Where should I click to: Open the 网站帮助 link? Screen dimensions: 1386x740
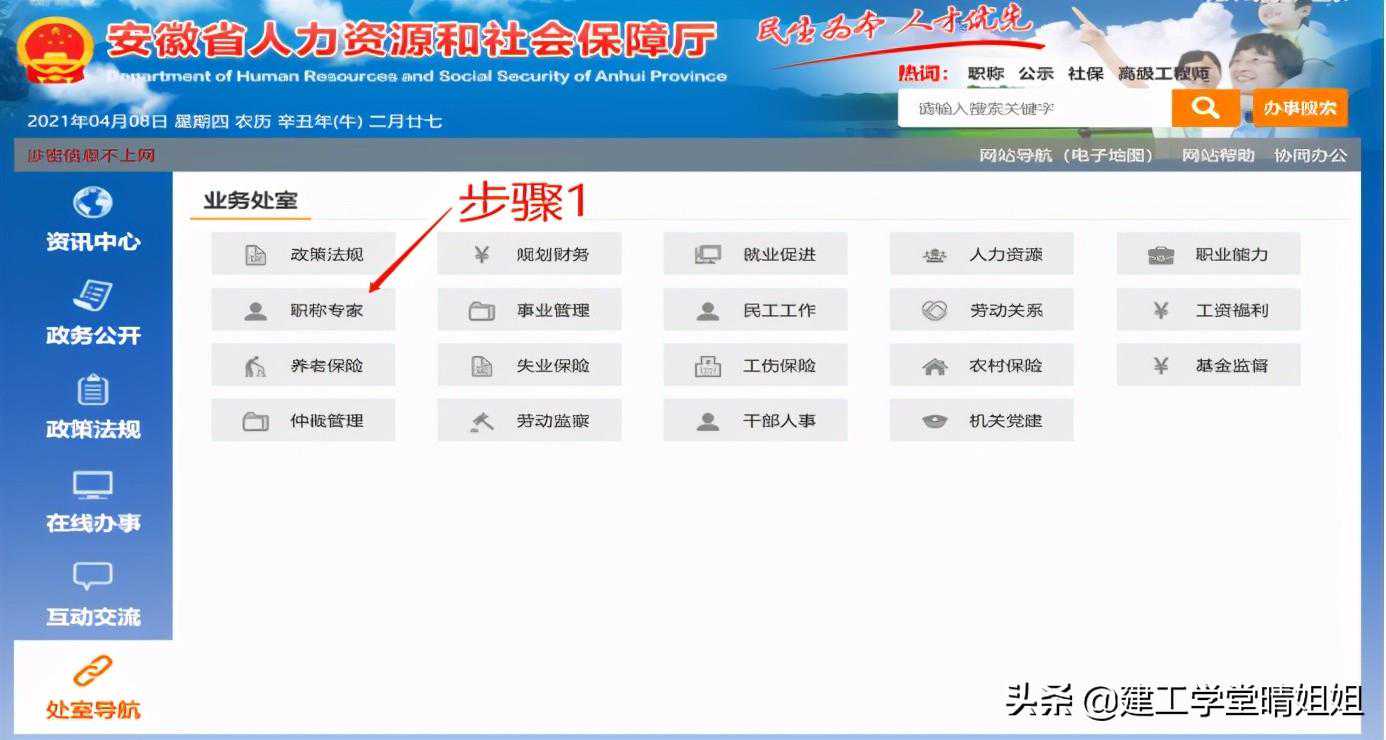[1218, 155]
